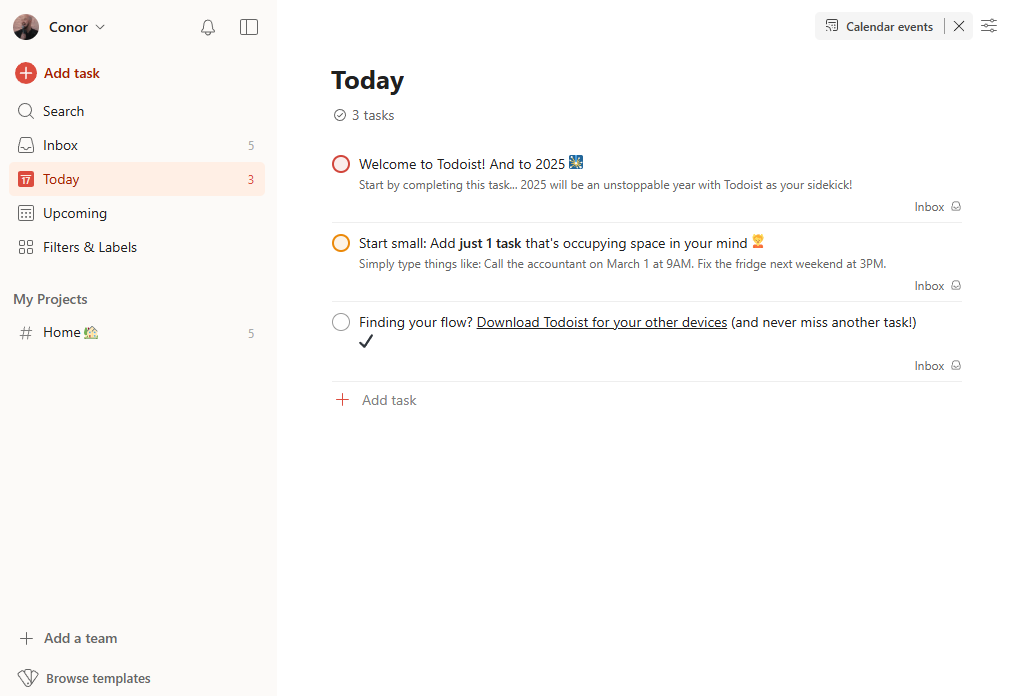Open notifications bell icon
The height and width of the screenshot is (696, 1013).
[207, 27]
